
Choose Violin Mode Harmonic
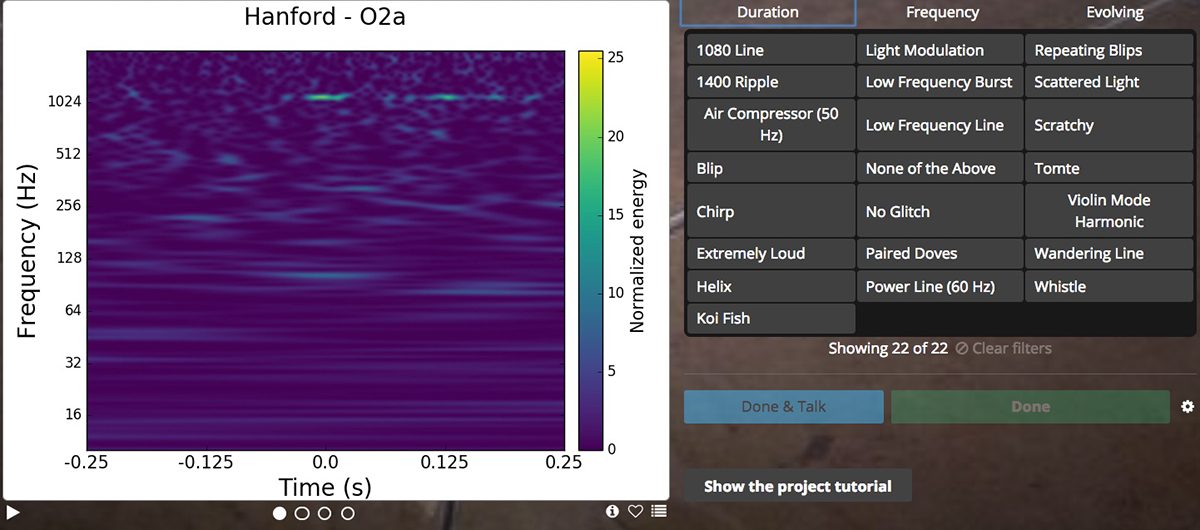[x=1110, y=211]
